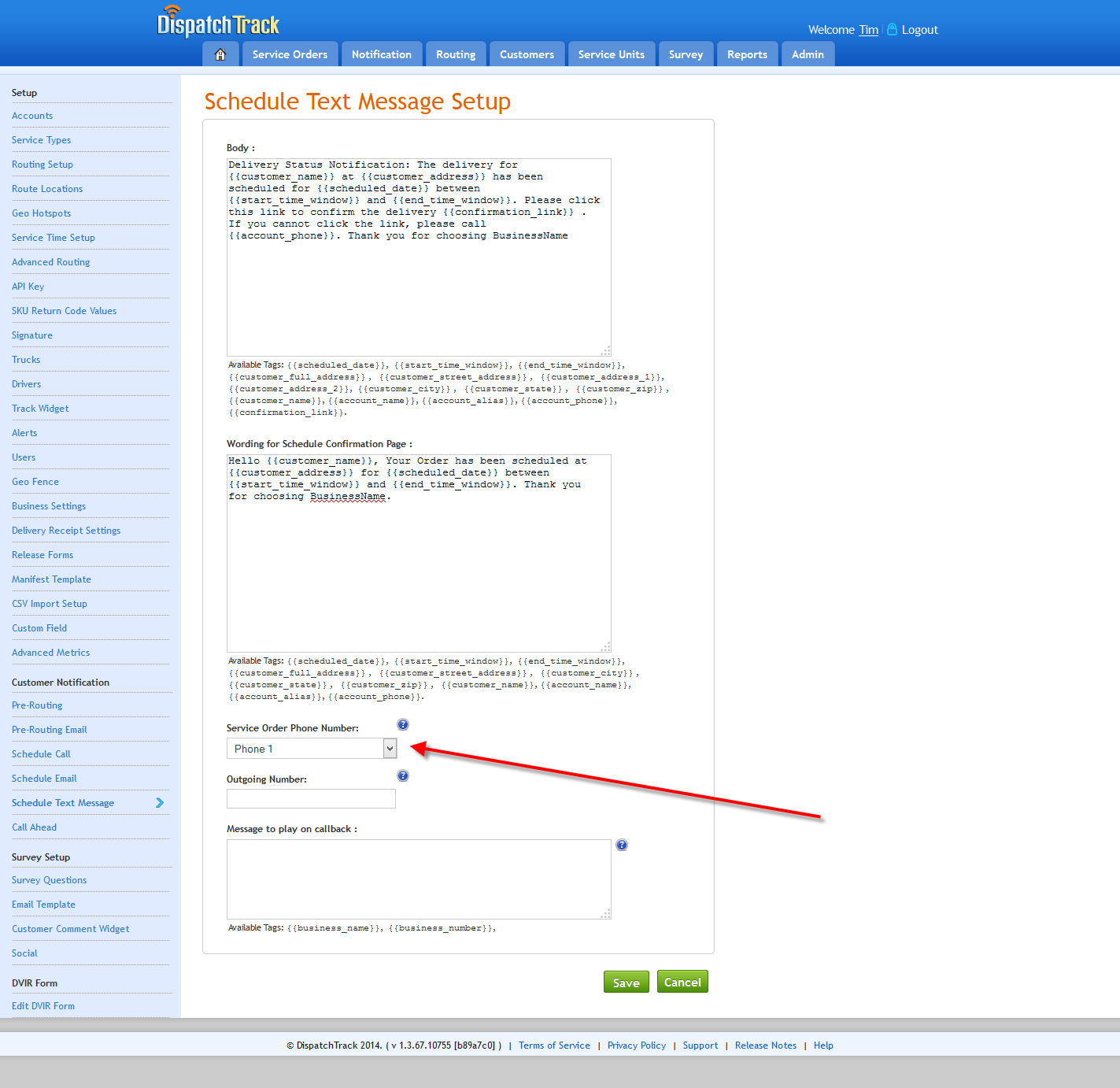View the Release Notes link

pyautogui.click(x=765, y=1045)
